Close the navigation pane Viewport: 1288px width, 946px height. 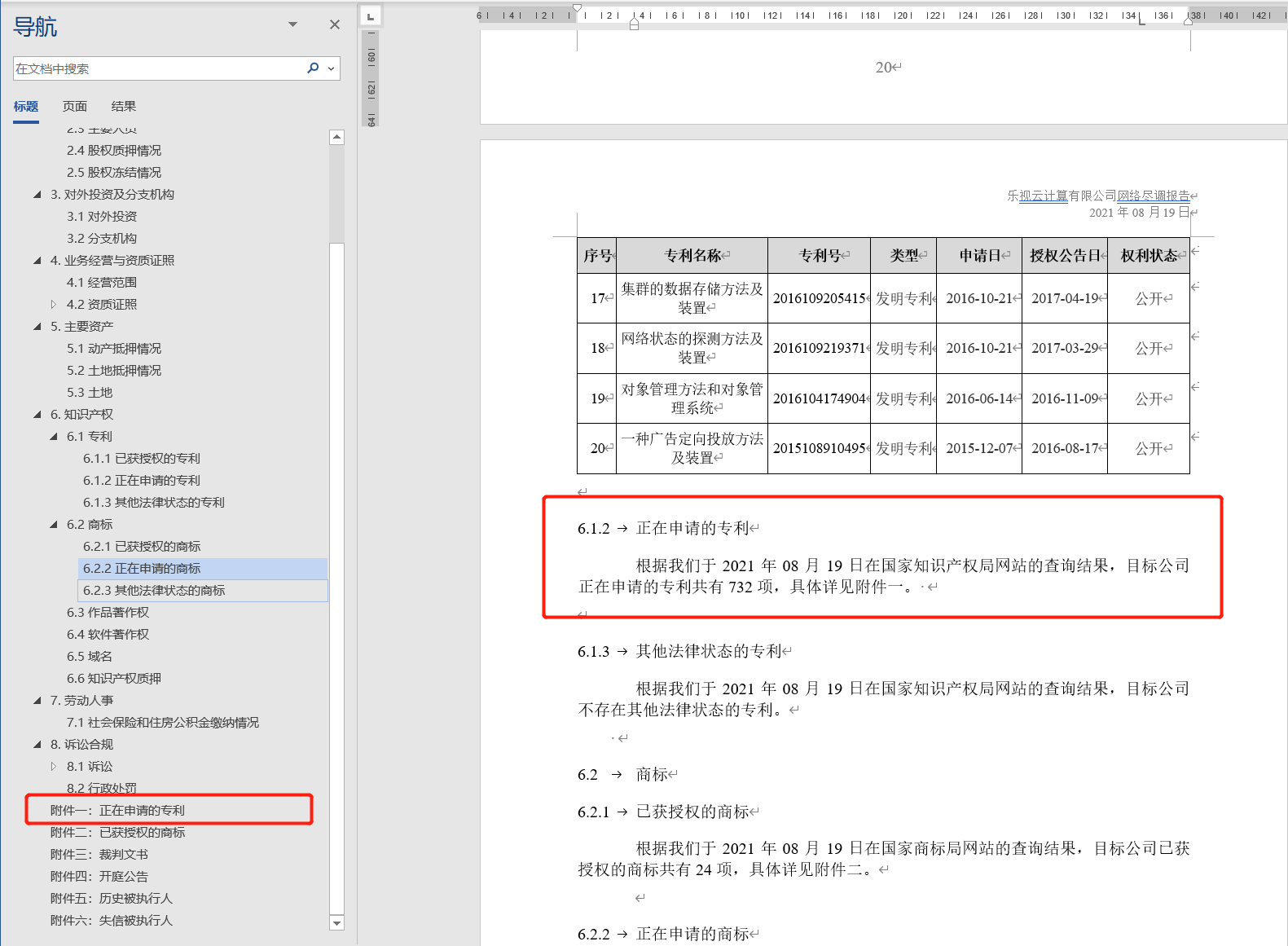tap(334, 24)
